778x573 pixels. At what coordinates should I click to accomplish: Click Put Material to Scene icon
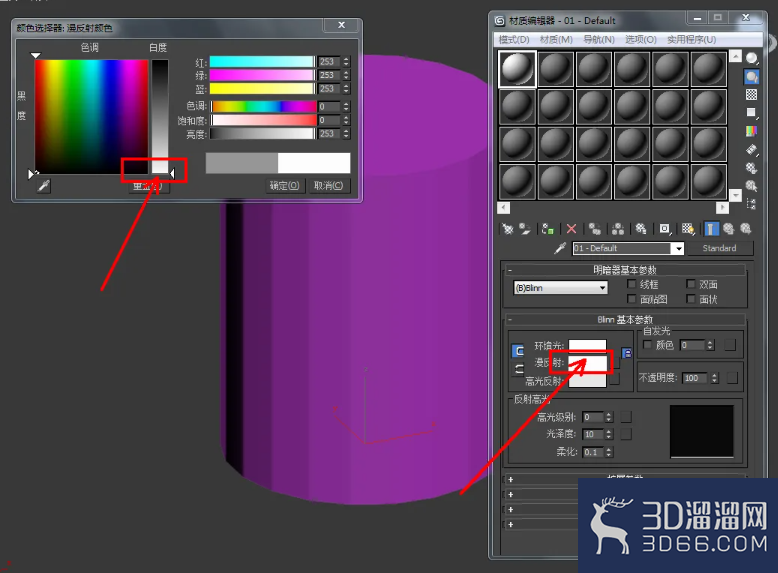click(x=524, y=229)
